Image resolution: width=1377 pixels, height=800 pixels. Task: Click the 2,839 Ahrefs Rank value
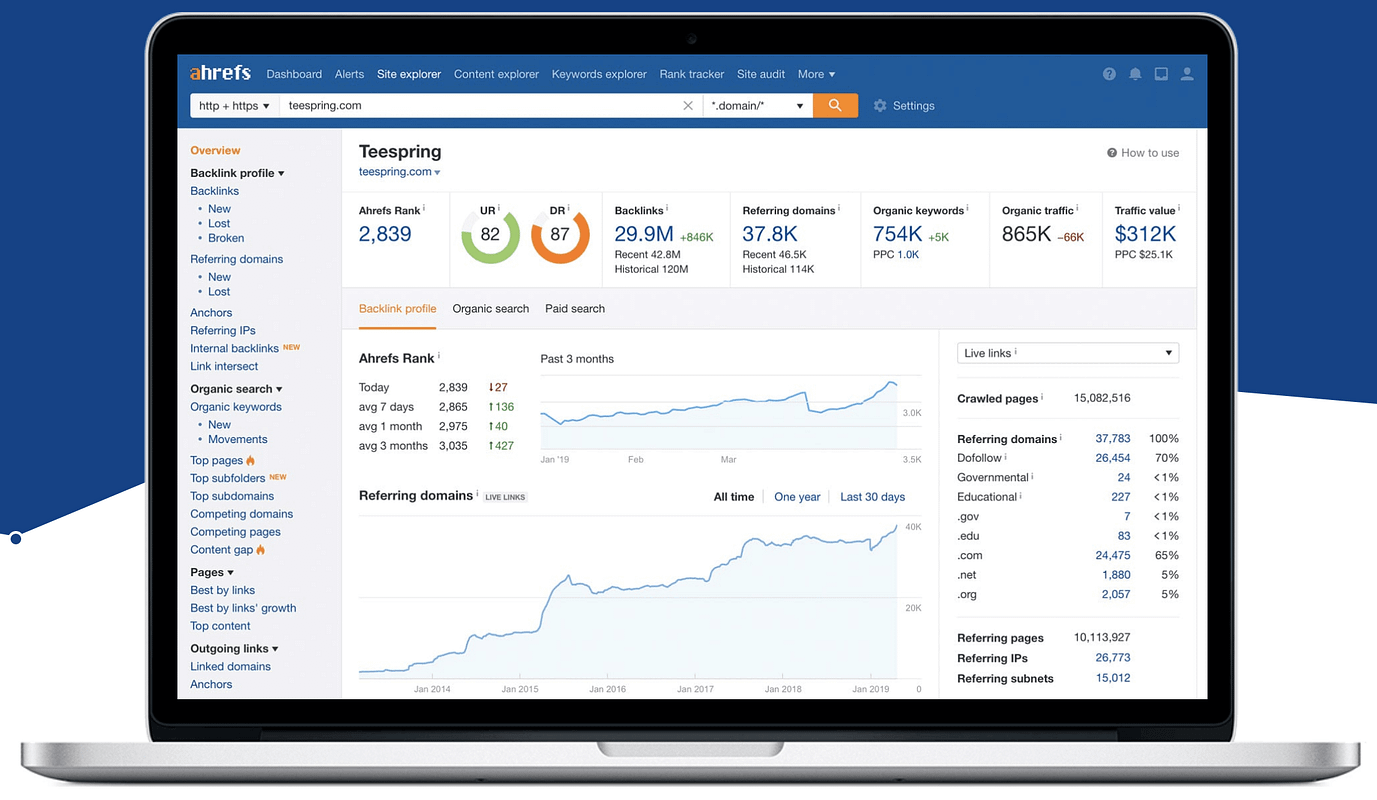click(x=385, y=234)
